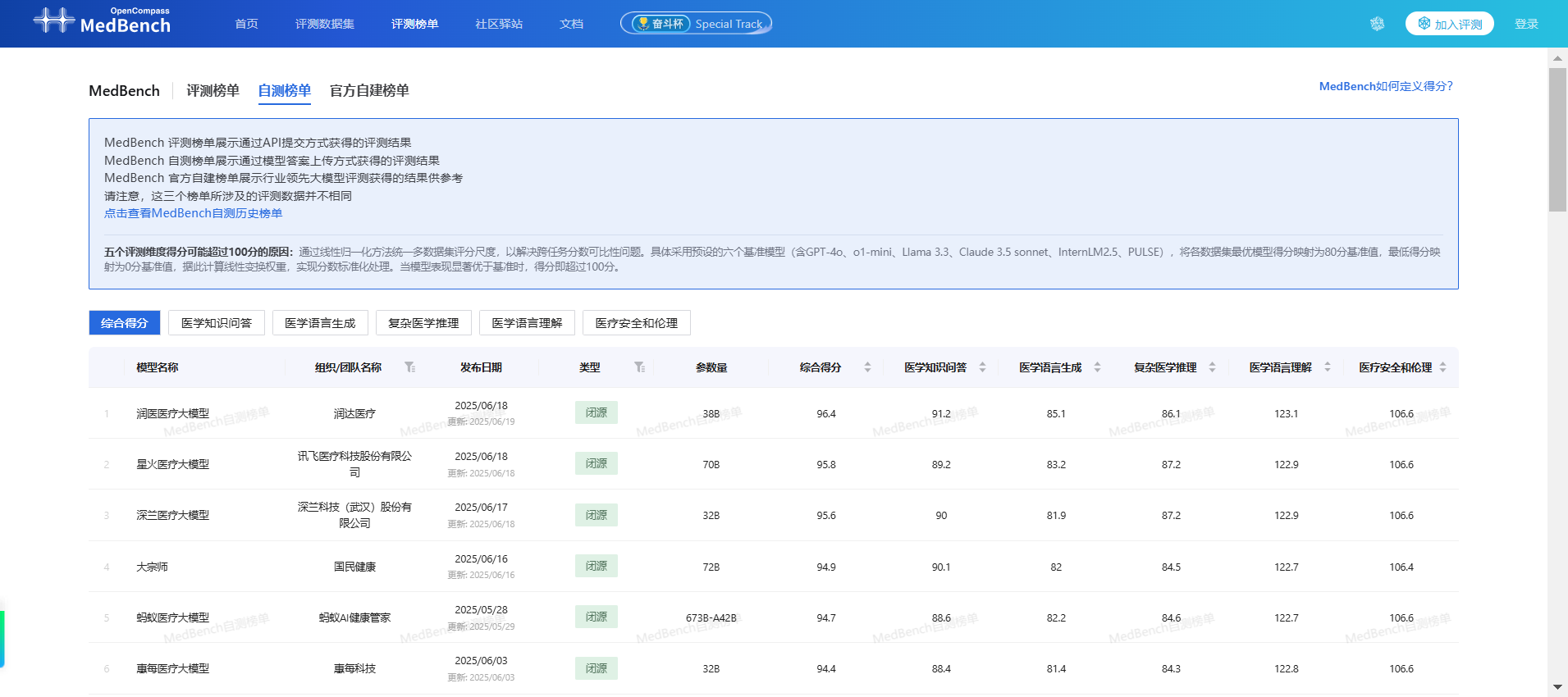1568x697 pixels.
Task: Select the 医疗安全和伦理 category button
Action: [637, 323]
